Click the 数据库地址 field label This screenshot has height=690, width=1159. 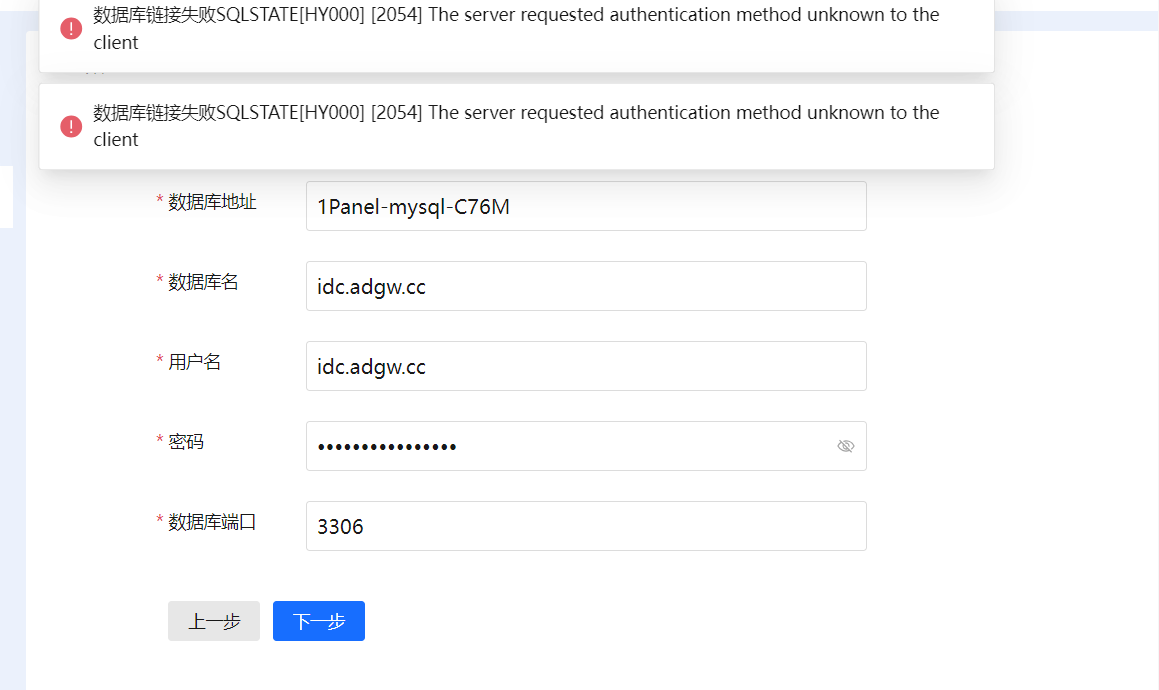(x=212, y=202)
